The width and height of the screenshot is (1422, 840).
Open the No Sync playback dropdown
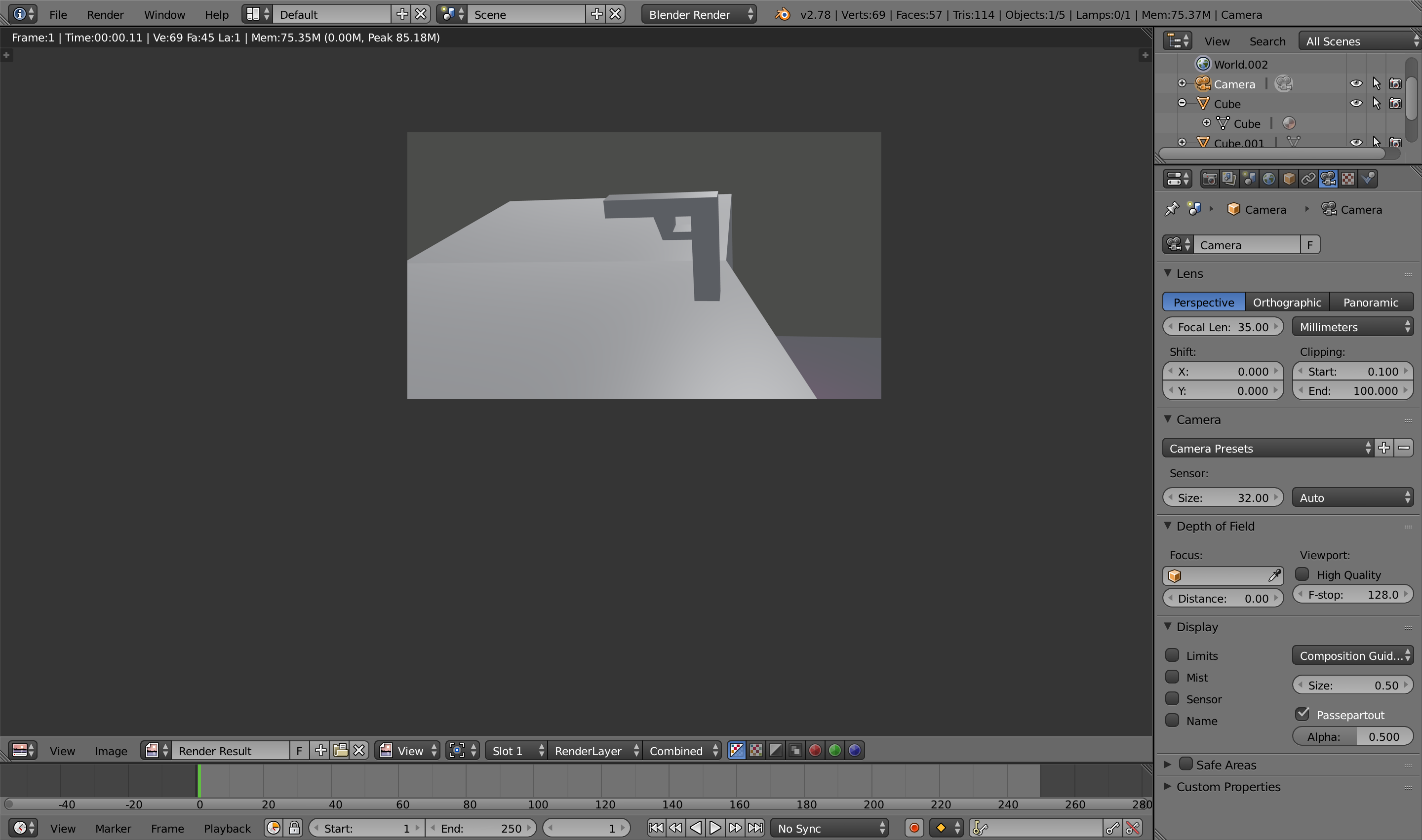(829, 828)
